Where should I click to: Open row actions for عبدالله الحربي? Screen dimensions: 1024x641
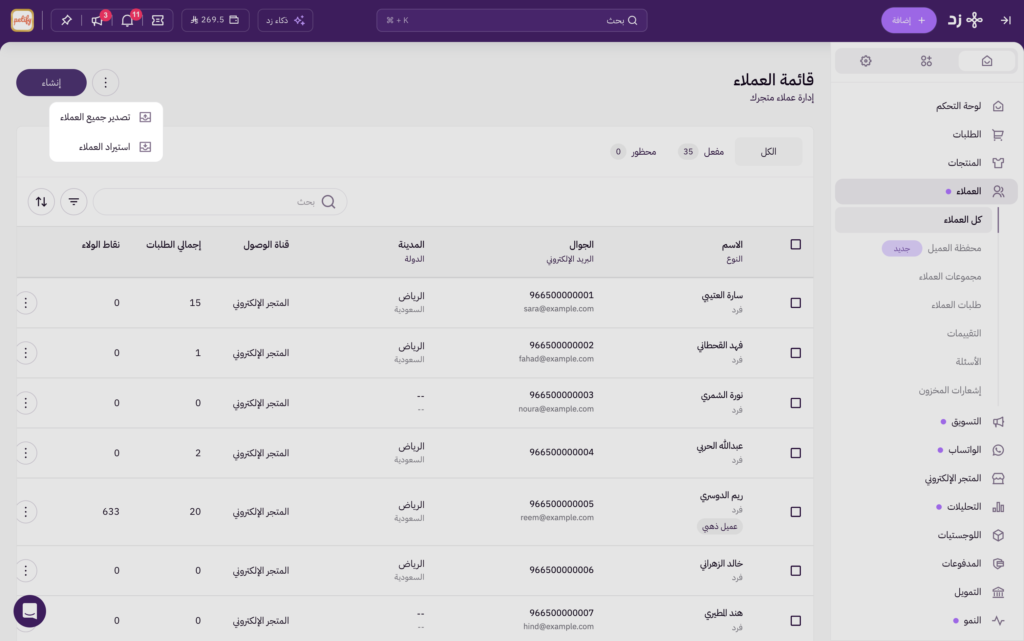pos(25,453)
